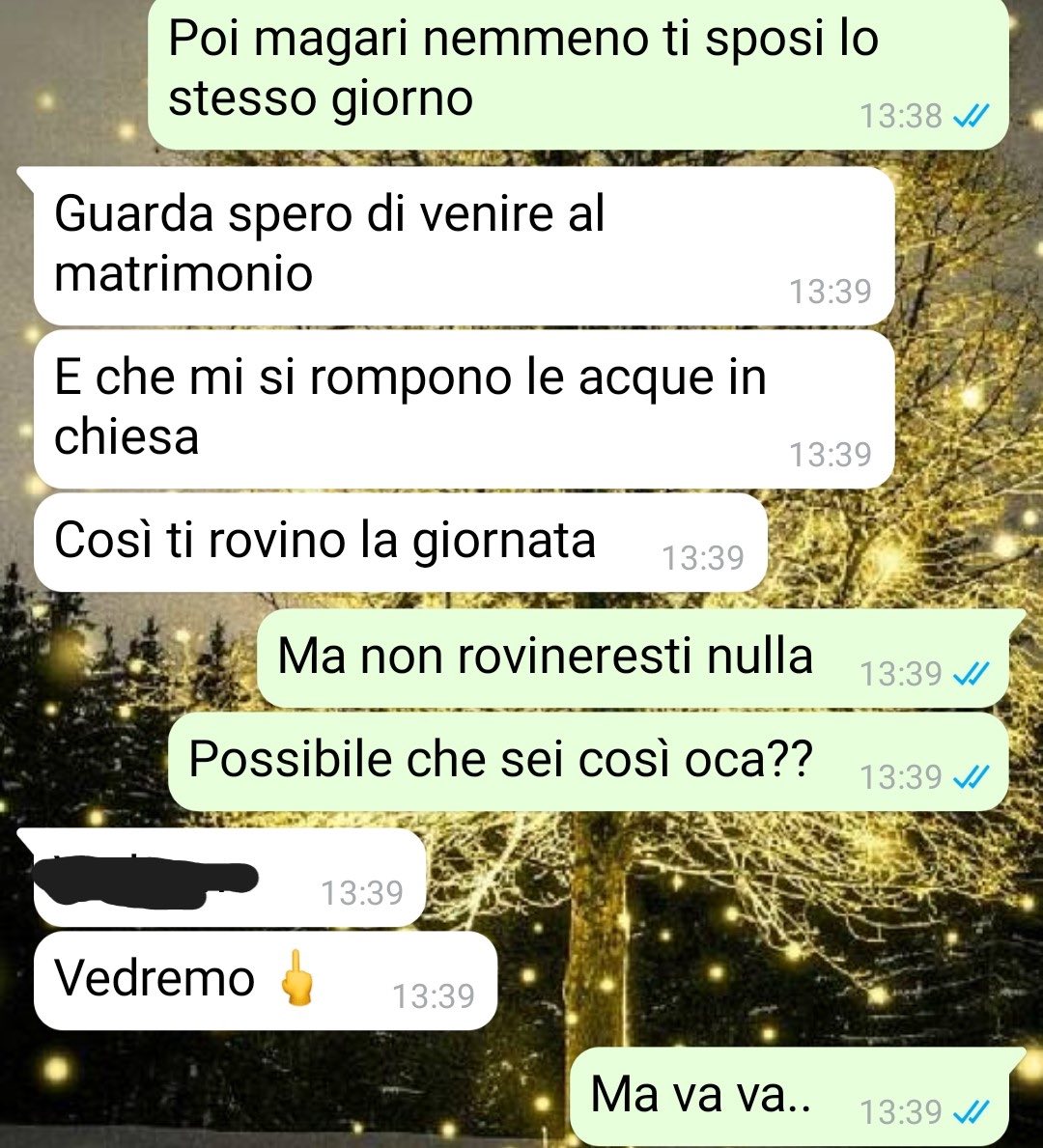Select the 'Così ti rovino la giornata' bubble

coord(401,543)
